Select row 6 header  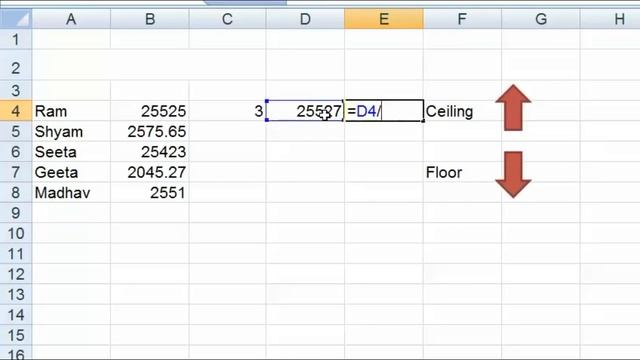click(x=16, y=152)
